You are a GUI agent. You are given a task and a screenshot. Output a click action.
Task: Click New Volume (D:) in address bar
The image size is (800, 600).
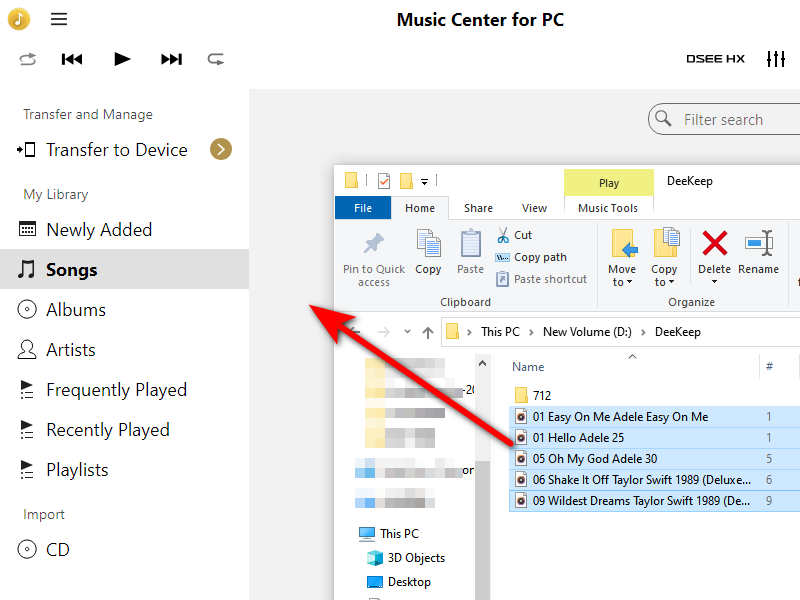point(587,332)
